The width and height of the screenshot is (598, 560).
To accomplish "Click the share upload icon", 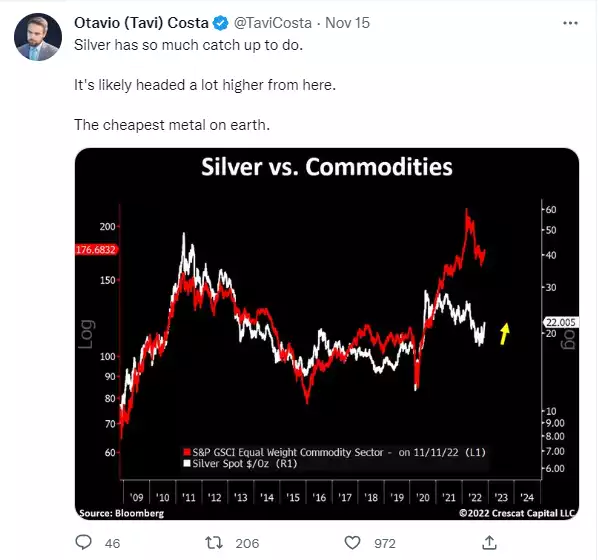I will coord(489,542).
